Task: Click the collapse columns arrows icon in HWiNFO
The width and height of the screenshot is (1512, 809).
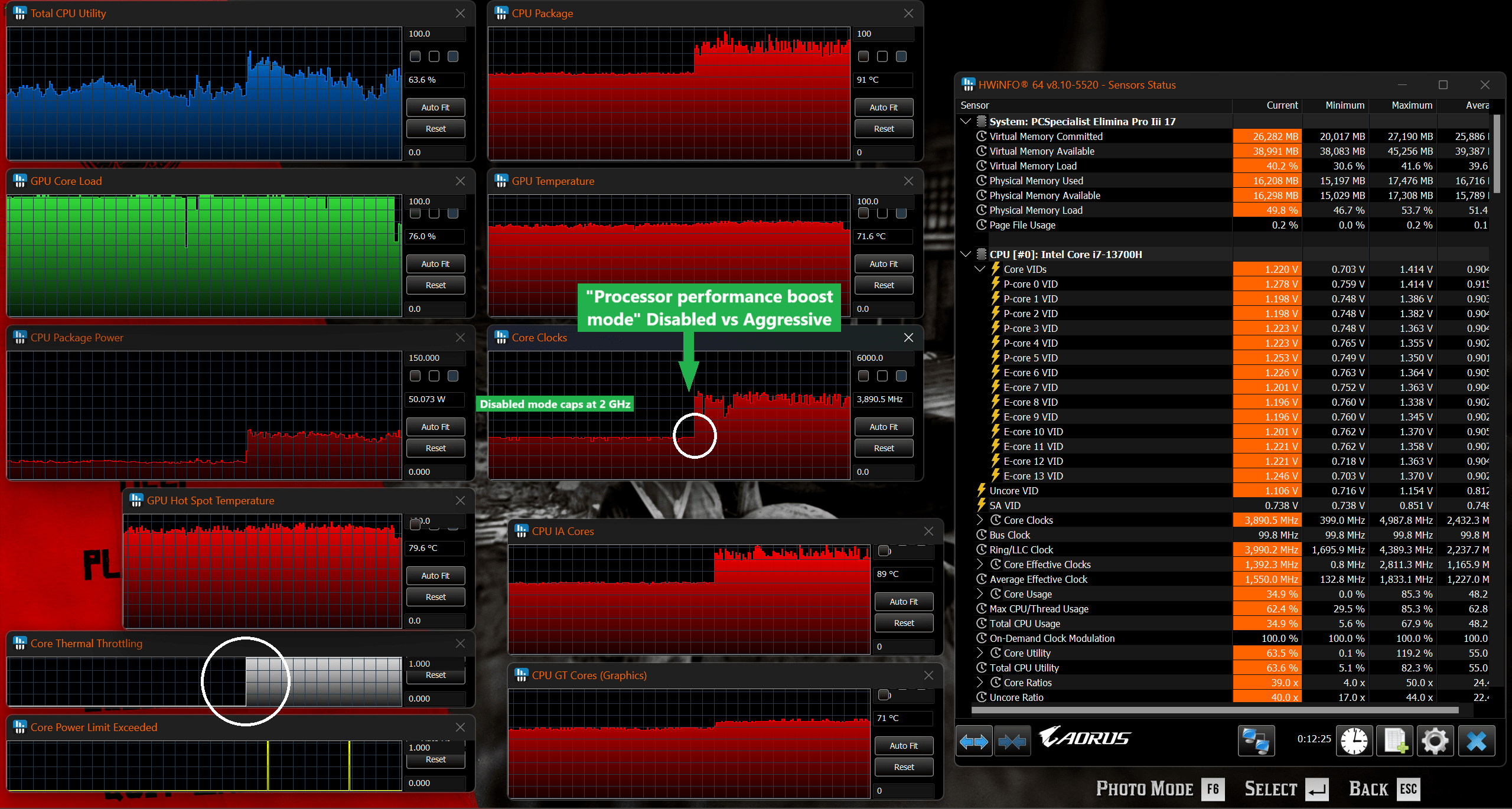Action: click(x=1012, y=741)
